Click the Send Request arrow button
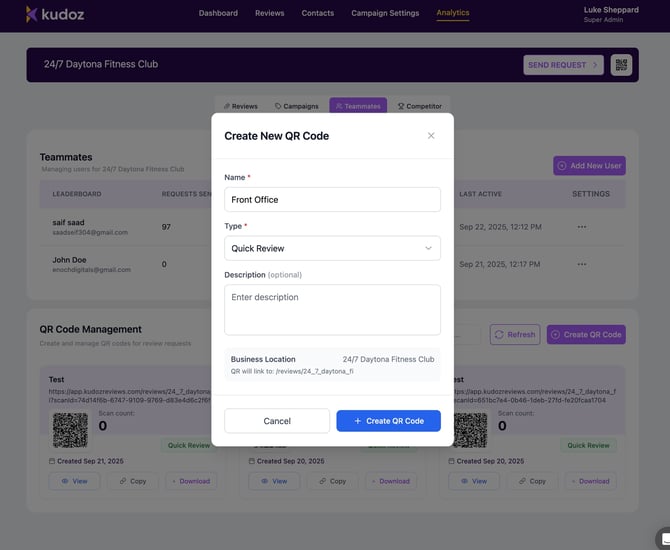The image size is (670, 550). (563, 65)
